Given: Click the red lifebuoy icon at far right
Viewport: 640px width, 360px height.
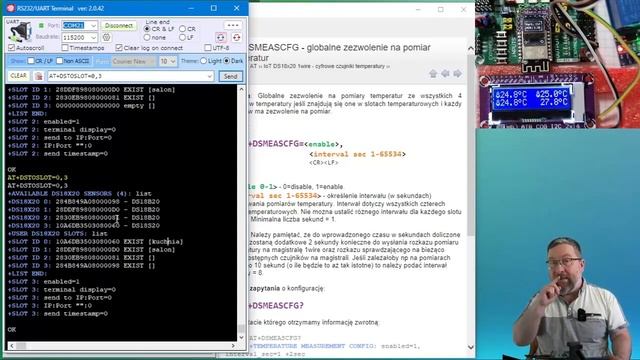Looking at the screenshot, I should tap(236, 38).
